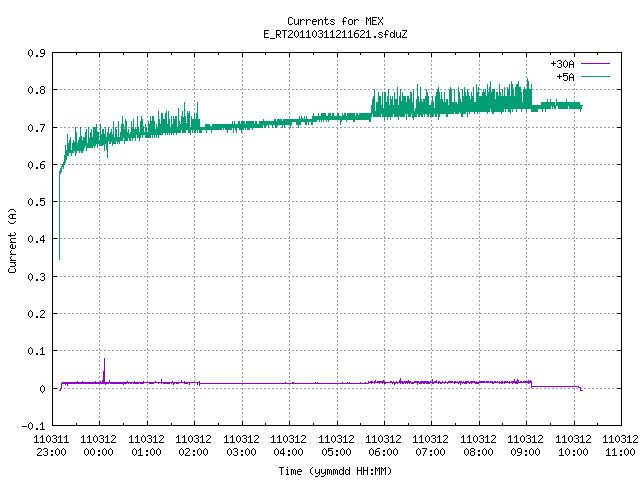The height and width of the screenshot is (480, 640).
Task: Click the x-axis tick 110312 06:00
Action: coord(383,446)
